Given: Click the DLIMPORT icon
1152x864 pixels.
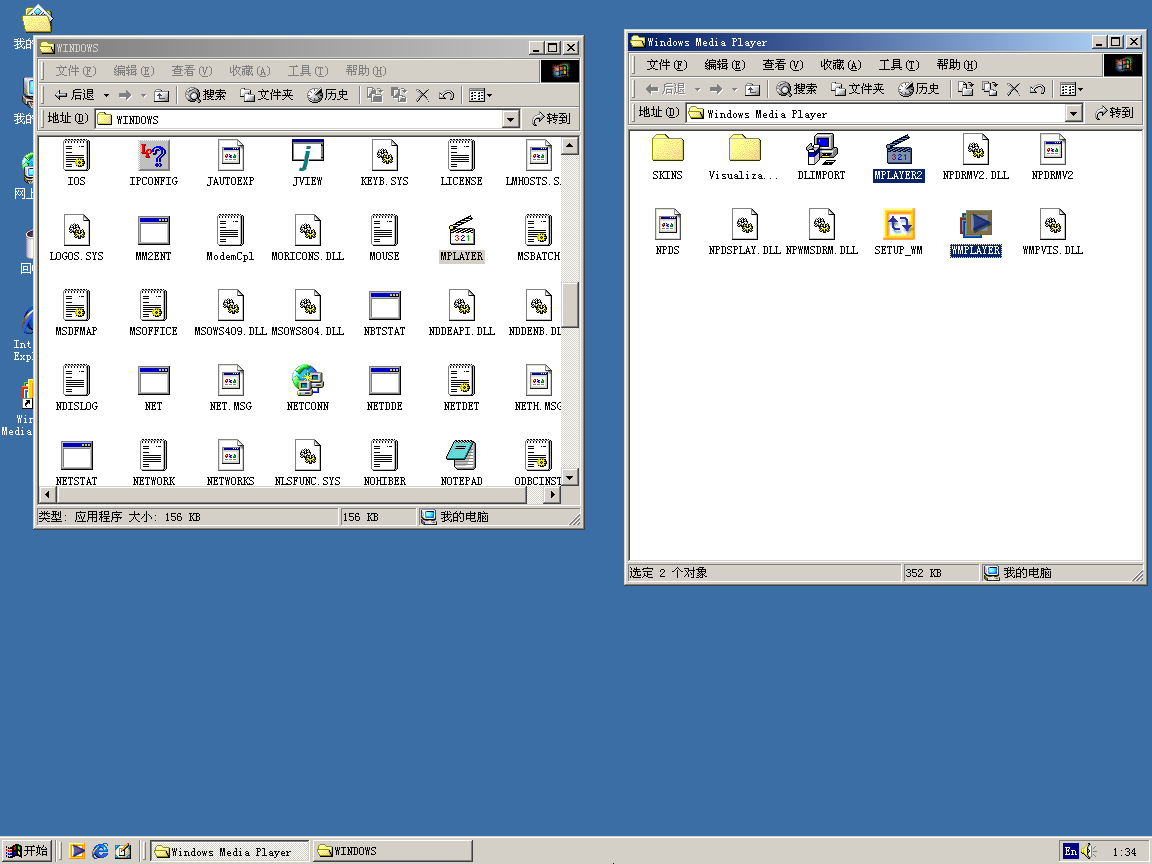Looking at the screenshot, I should (x=821, y=157).
